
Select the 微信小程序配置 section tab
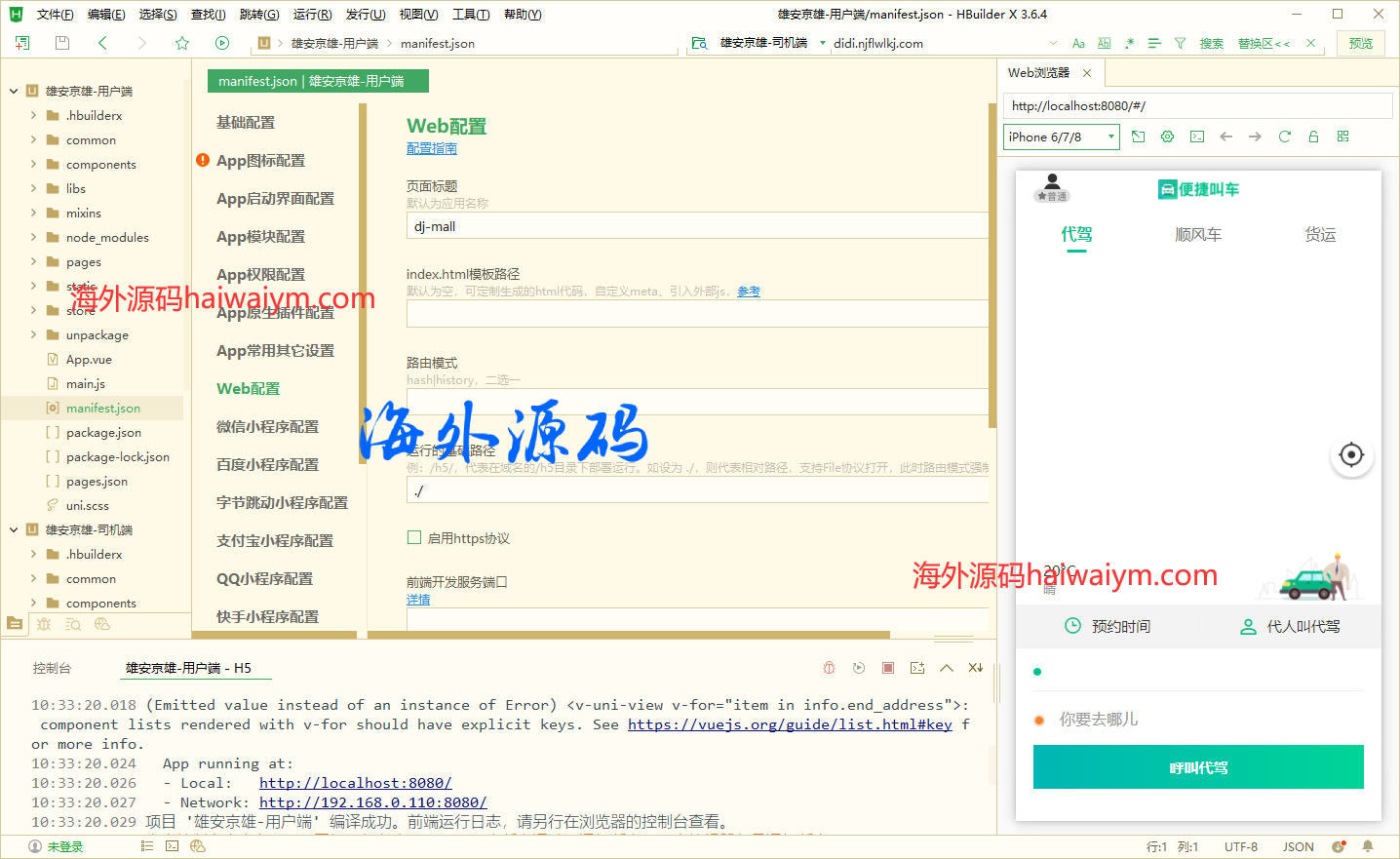267,426
